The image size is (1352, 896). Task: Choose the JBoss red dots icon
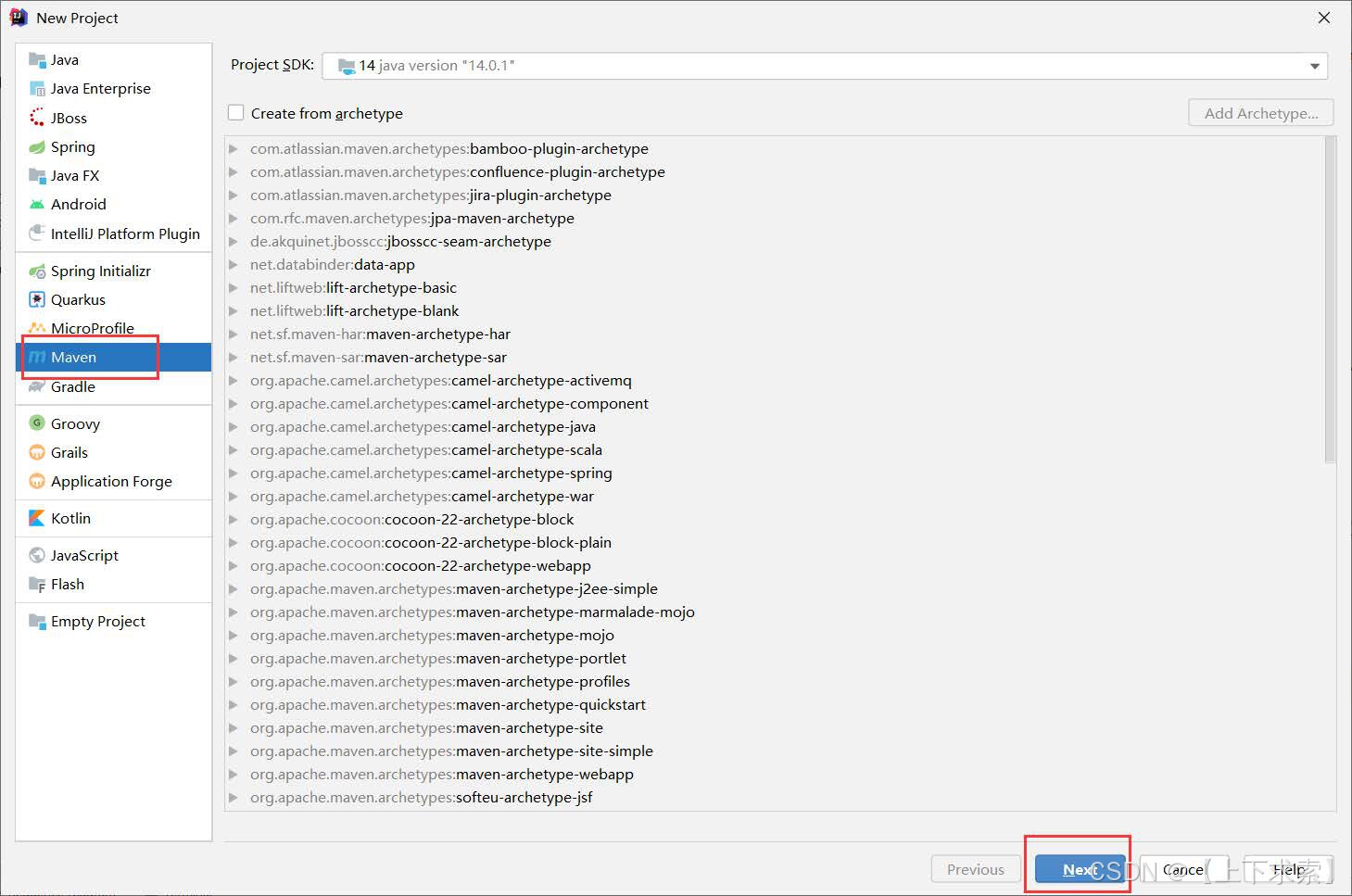tap(37, 118)
